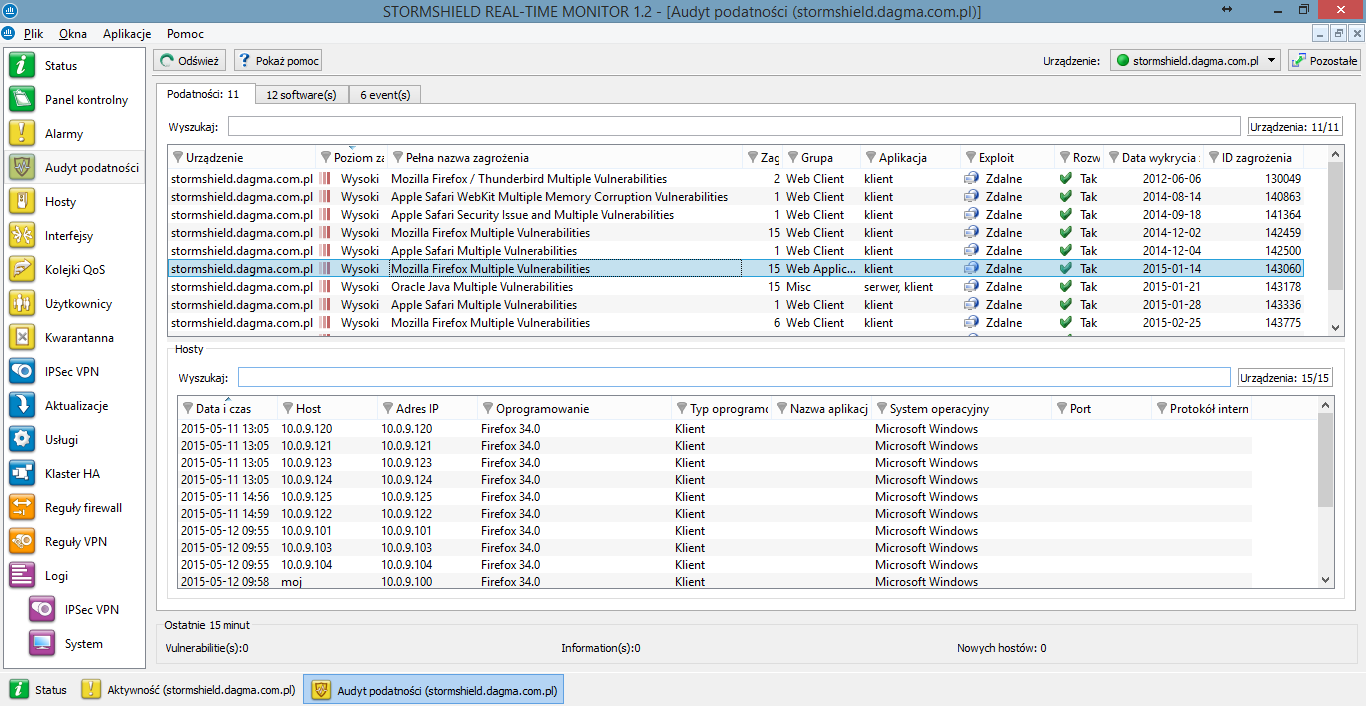1366x706 pixels.
Task: Open the Aplikacje menu
Action: tap(127, 34)
